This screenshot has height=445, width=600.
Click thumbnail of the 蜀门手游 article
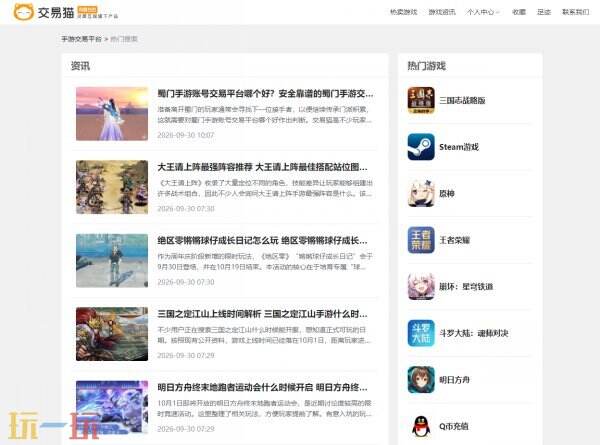(x=112, y=114)
